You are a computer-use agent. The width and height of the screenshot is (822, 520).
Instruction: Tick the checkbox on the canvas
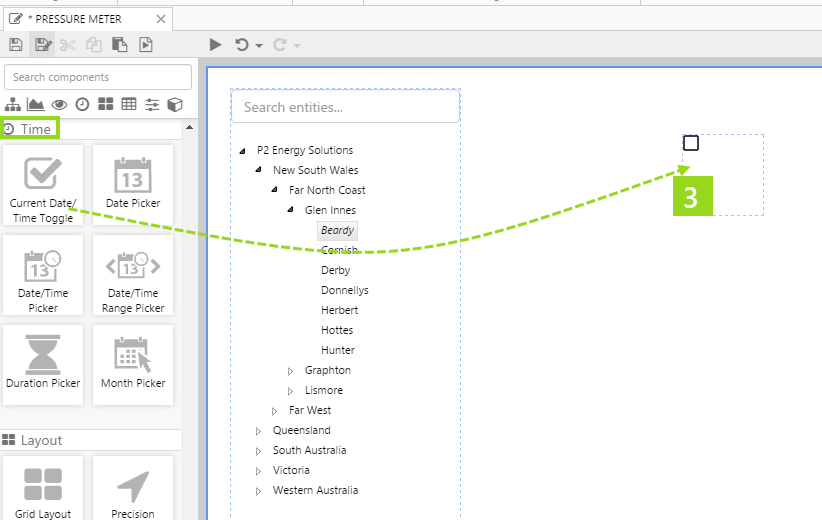click(x=691, y=143)
